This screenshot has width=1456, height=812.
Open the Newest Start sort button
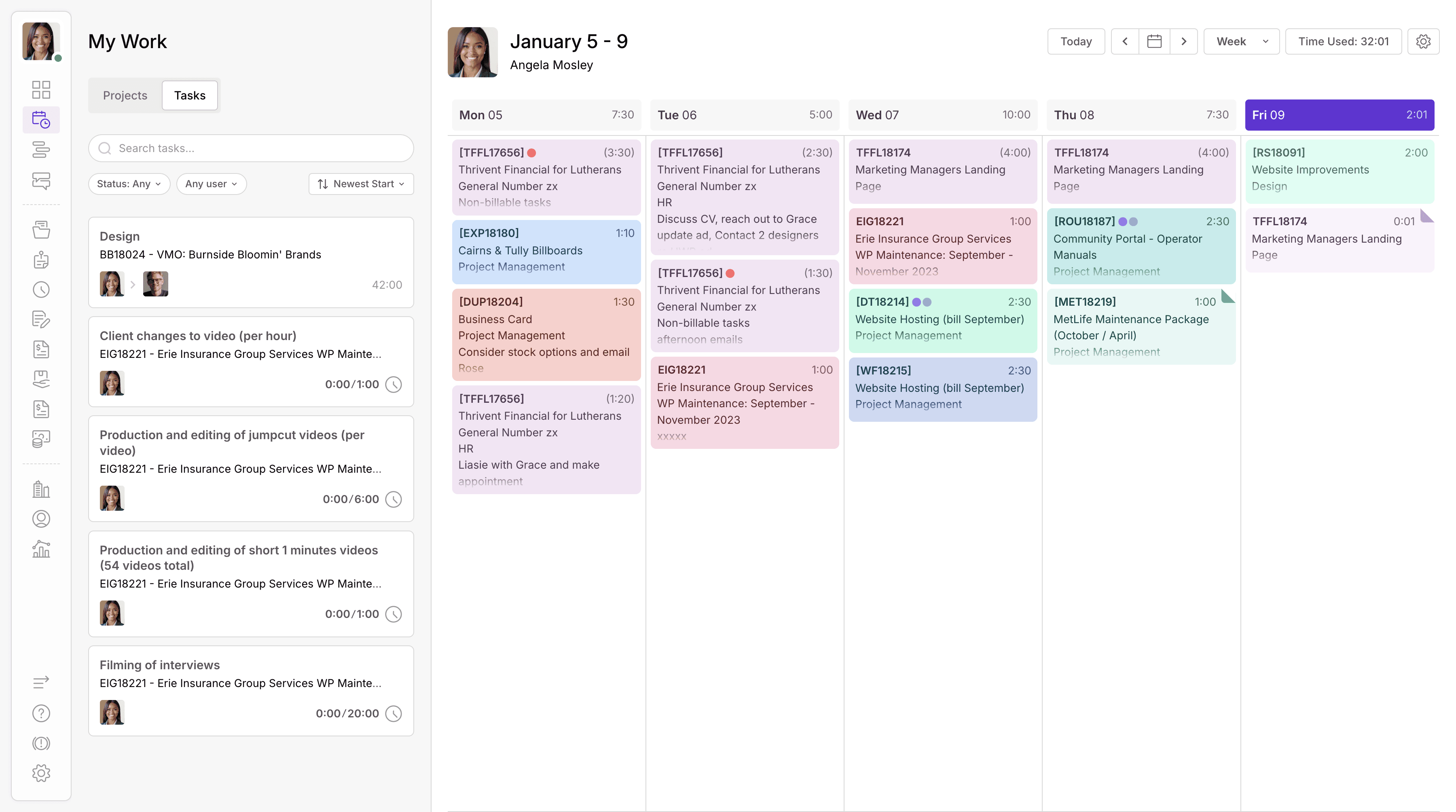[361, 184]
